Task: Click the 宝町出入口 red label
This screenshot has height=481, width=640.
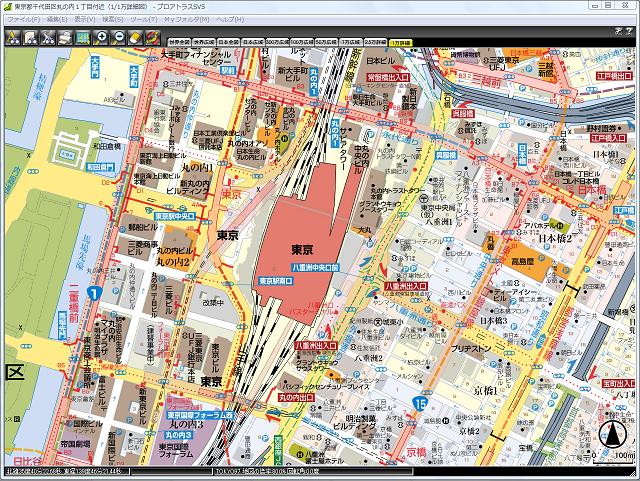Action: tap(619, 383)
